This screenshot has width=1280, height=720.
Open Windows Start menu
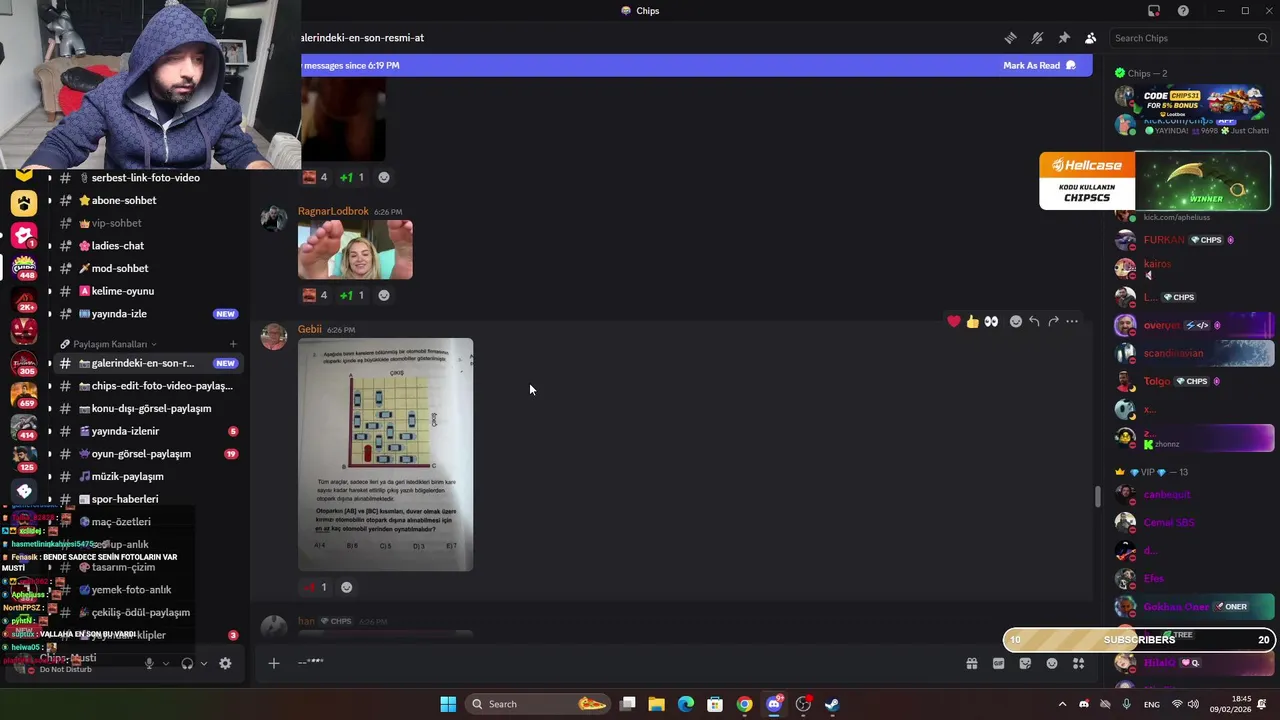(x=448, y=704)
